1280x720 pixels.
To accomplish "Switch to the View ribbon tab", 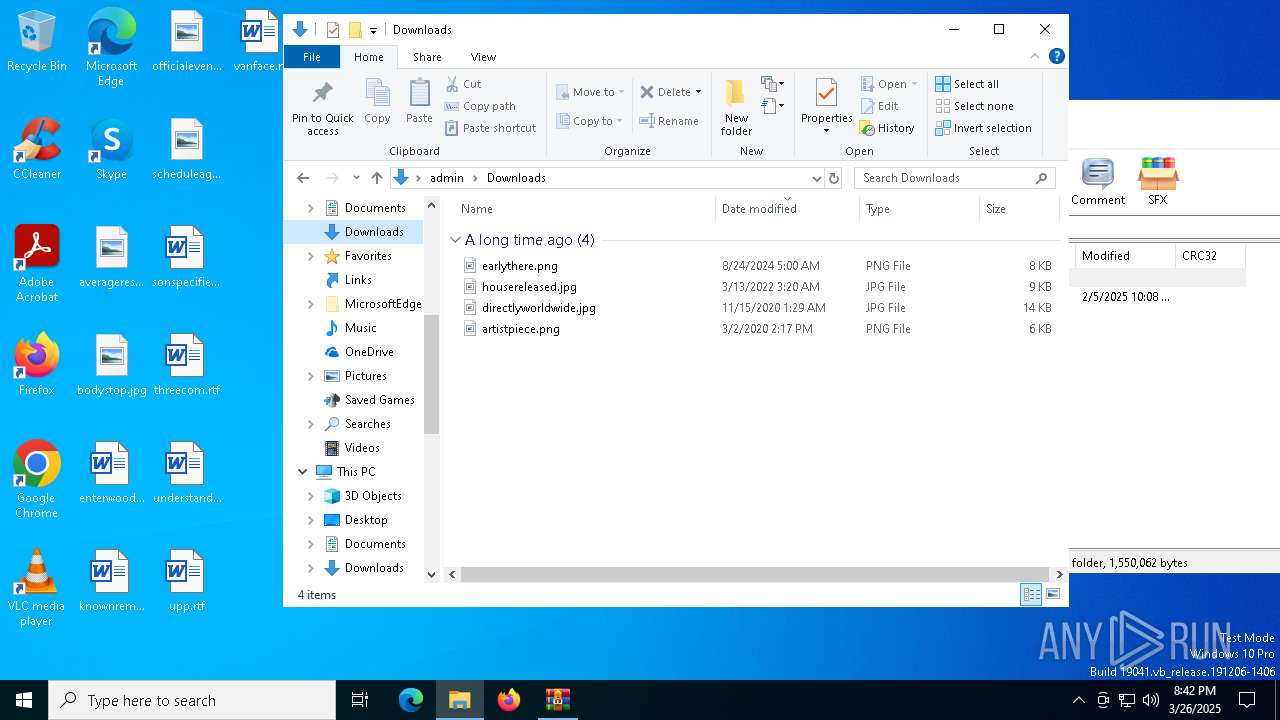I will tap(483, 57).
